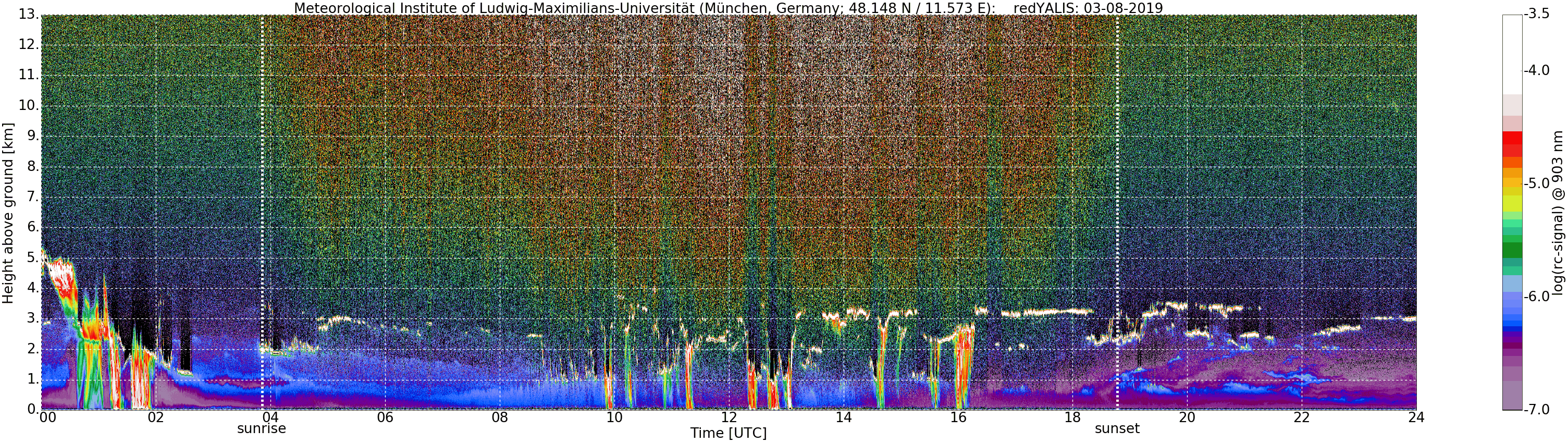Click the '13.' height tick label
Screen dimensions: 1568x443
29,15
